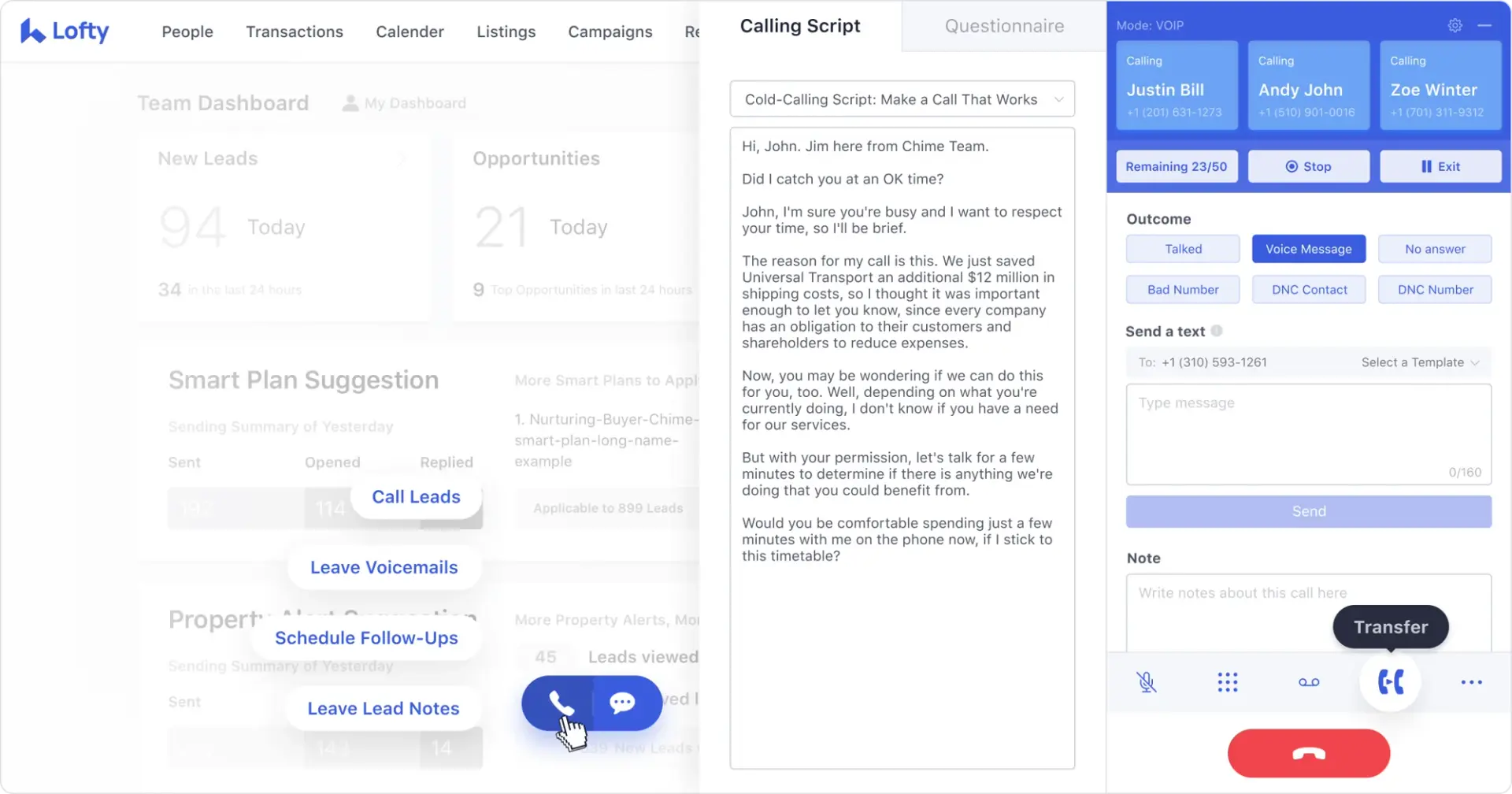
Task: Click the chat message floating button
Action: 623,703
